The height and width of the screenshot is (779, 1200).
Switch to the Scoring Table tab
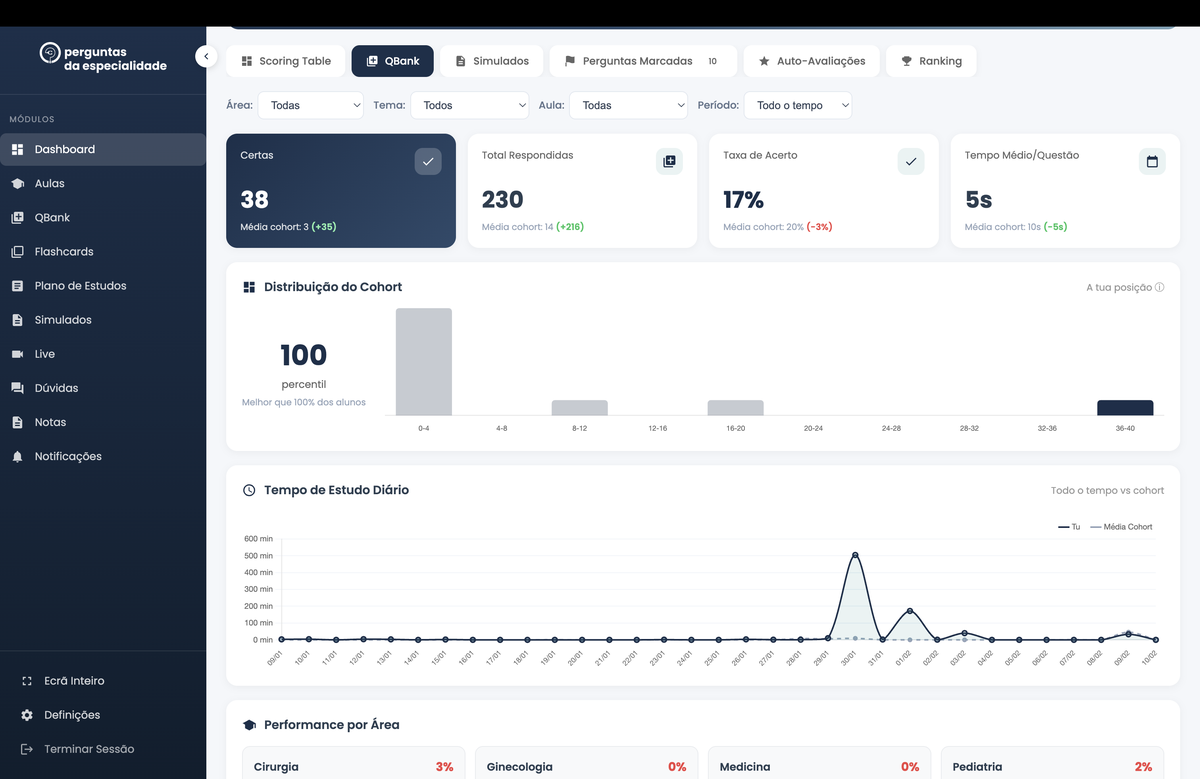285,60
